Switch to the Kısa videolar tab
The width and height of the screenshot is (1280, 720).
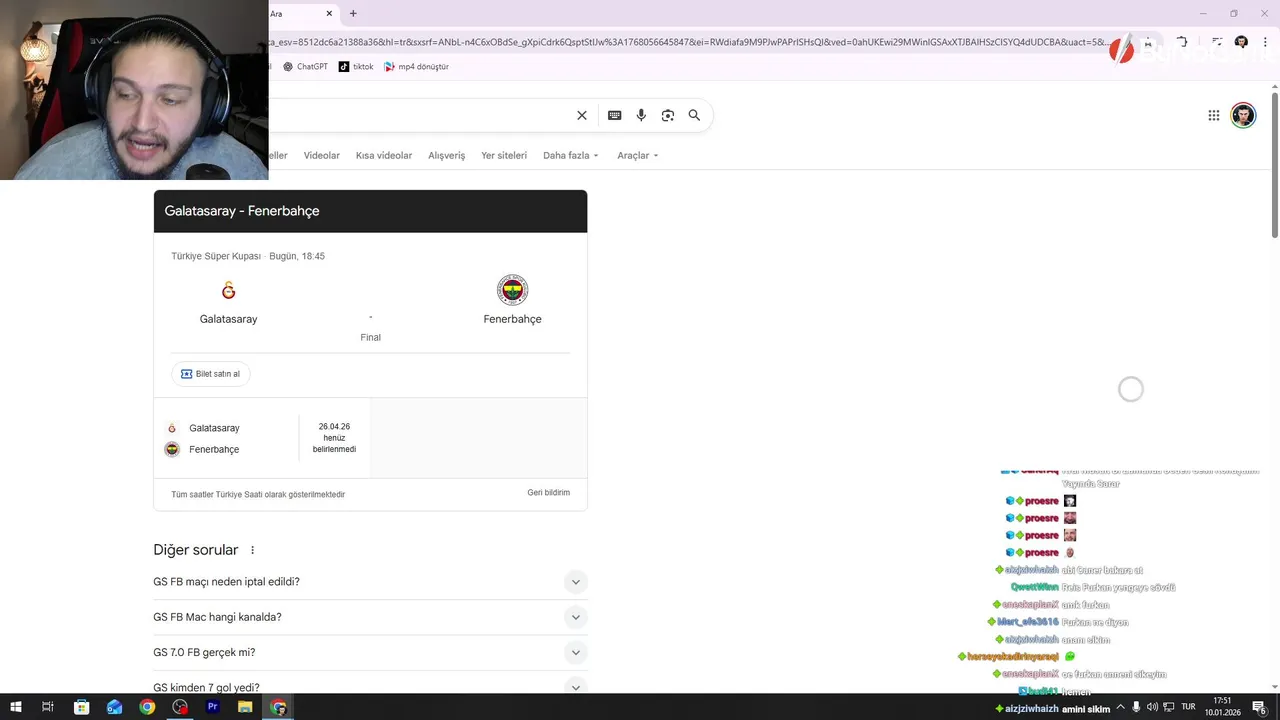click(384, 155)
